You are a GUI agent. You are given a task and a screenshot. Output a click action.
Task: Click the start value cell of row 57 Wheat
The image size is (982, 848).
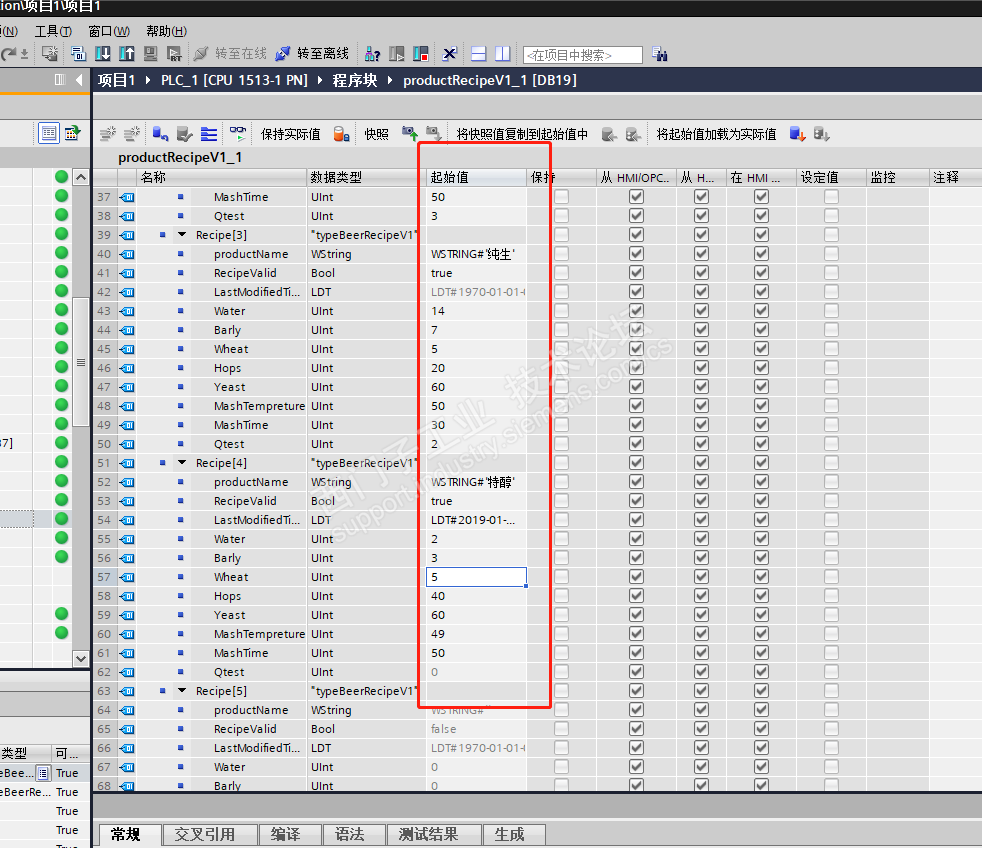477,577
